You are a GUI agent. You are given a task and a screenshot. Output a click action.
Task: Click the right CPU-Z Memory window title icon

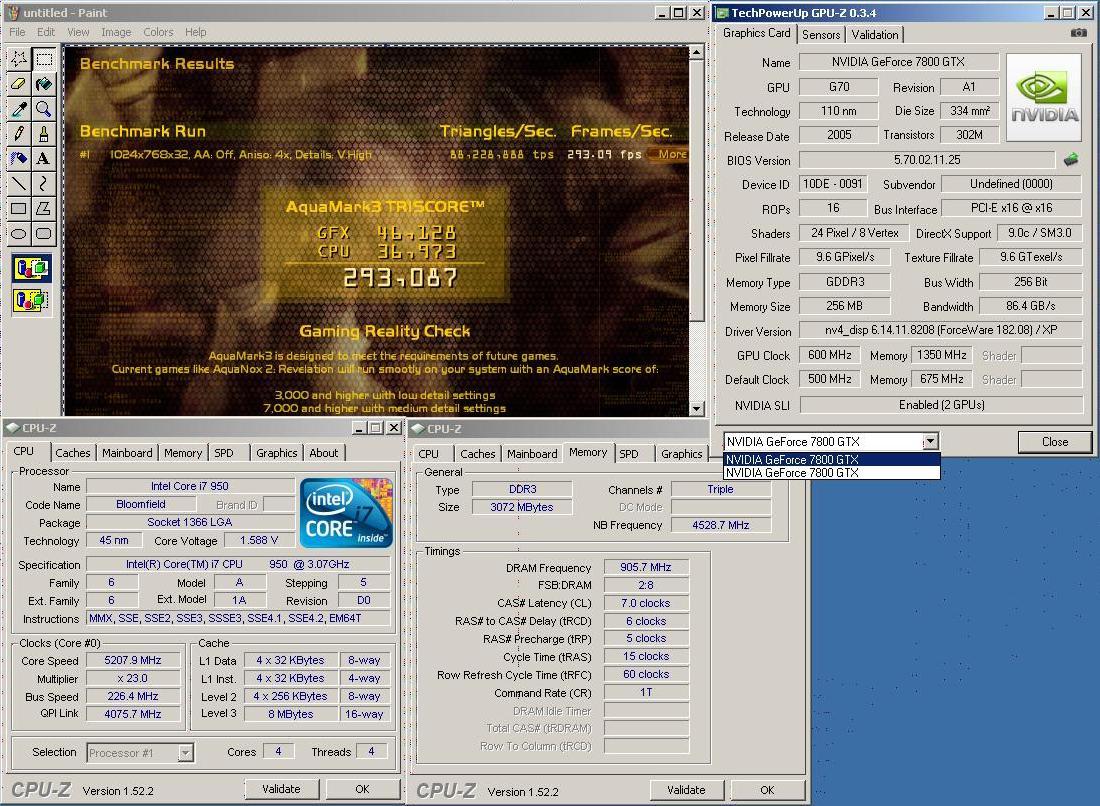click(x=417, y=429)
